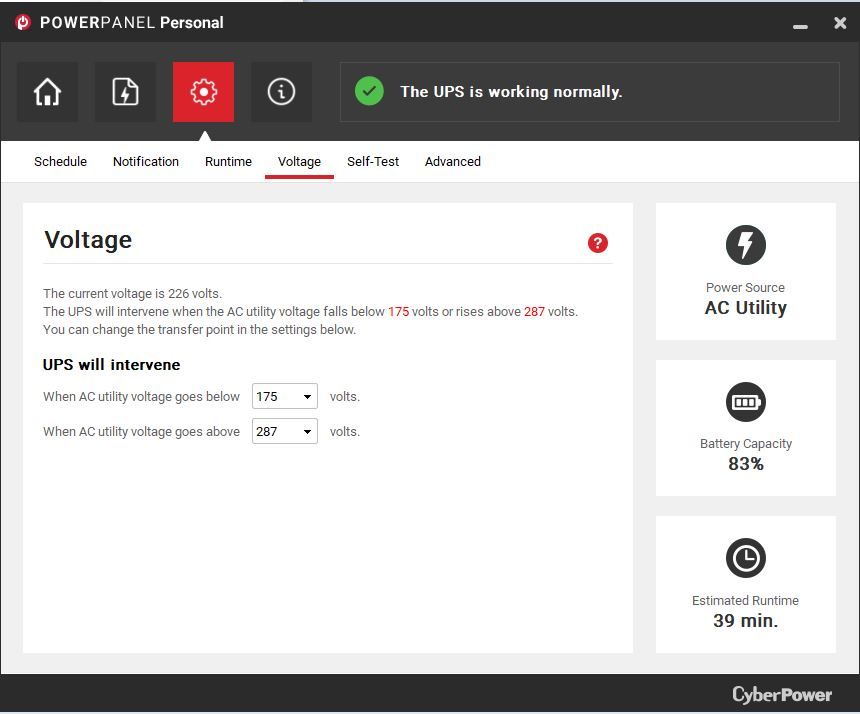The height and width of the screenshot is (714, 860).
Task: Click 'The current voltage is 226 volts.' text
Action: 132,293
